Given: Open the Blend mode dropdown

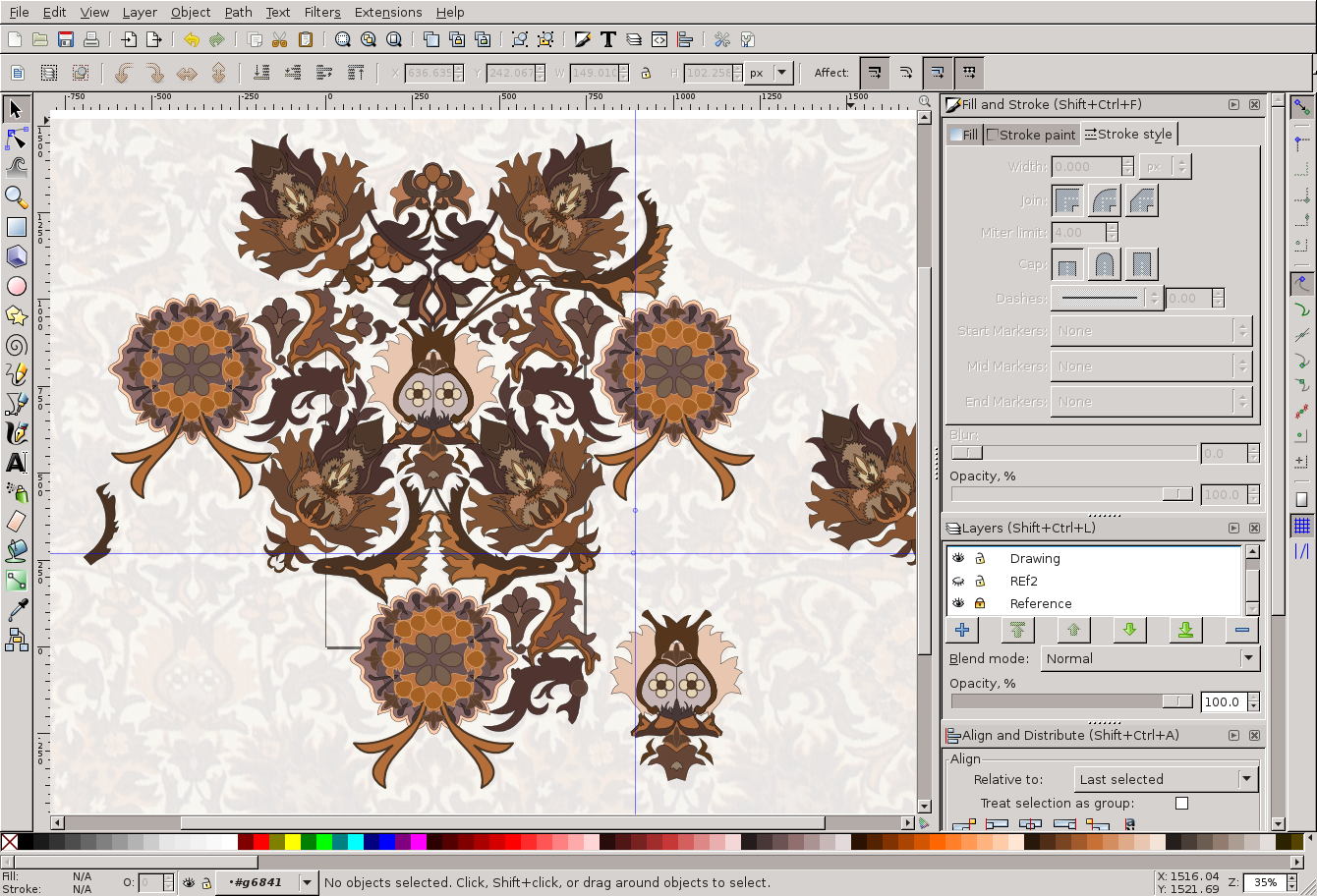Looking at the screenshot, I should click(x=1150, y=658).
